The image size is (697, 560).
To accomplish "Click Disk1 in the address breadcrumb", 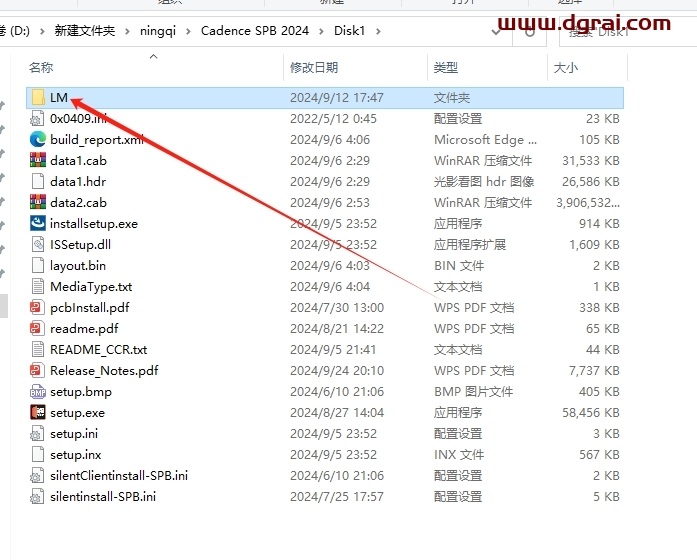I will pos(349,31).
